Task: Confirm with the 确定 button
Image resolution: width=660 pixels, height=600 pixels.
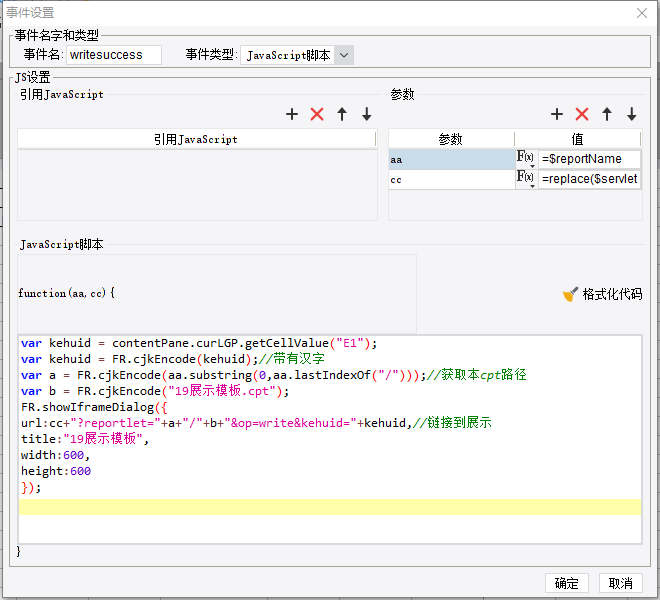Action: point(566,583)
